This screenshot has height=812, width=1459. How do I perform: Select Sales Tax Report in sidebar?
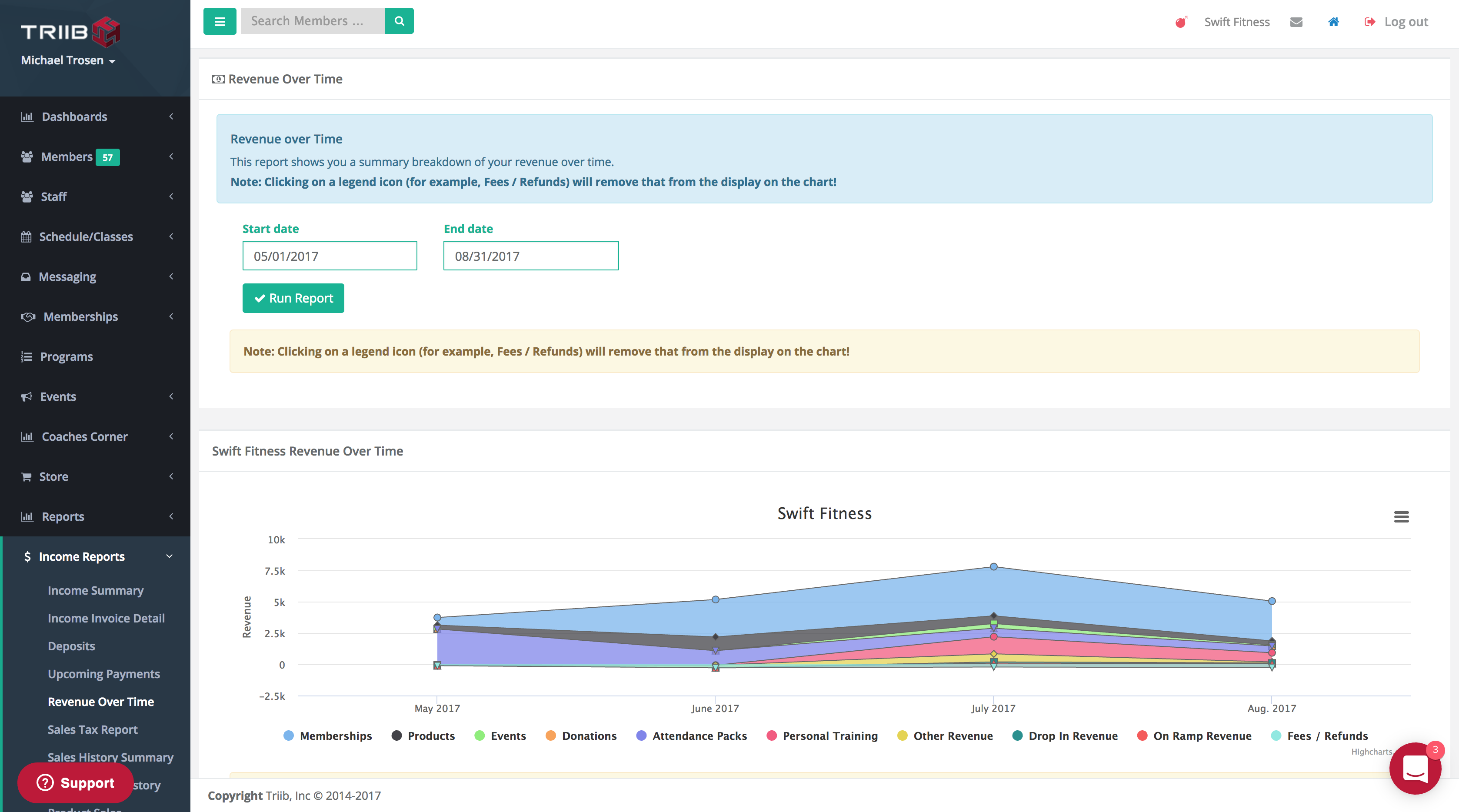92,729
